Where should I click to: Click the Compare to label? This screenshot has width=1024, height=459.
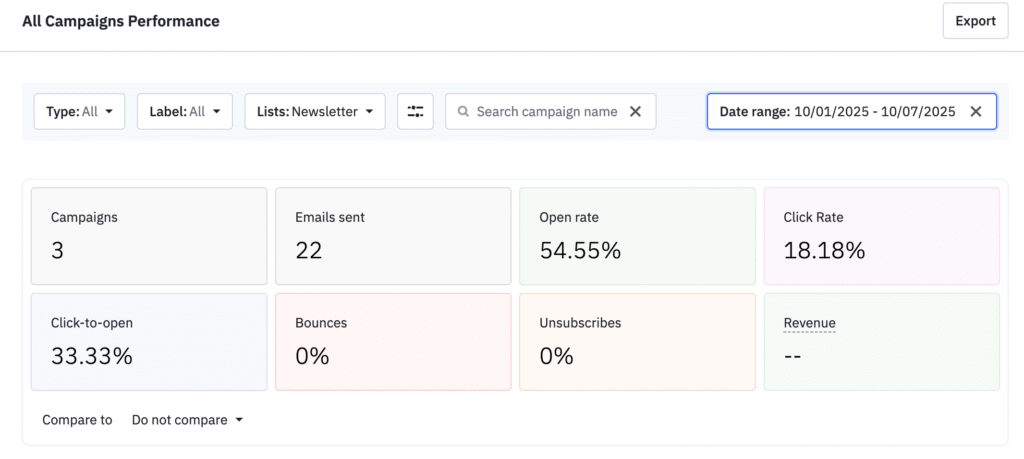(77, 420)
